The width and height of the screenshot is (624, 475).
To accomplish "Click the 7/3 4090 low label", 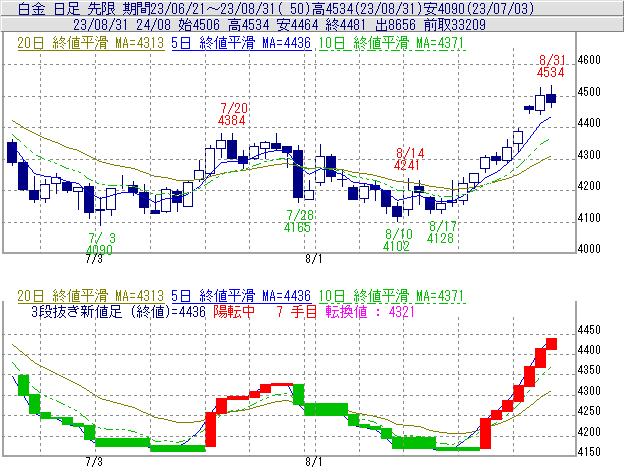I will 100,244.
